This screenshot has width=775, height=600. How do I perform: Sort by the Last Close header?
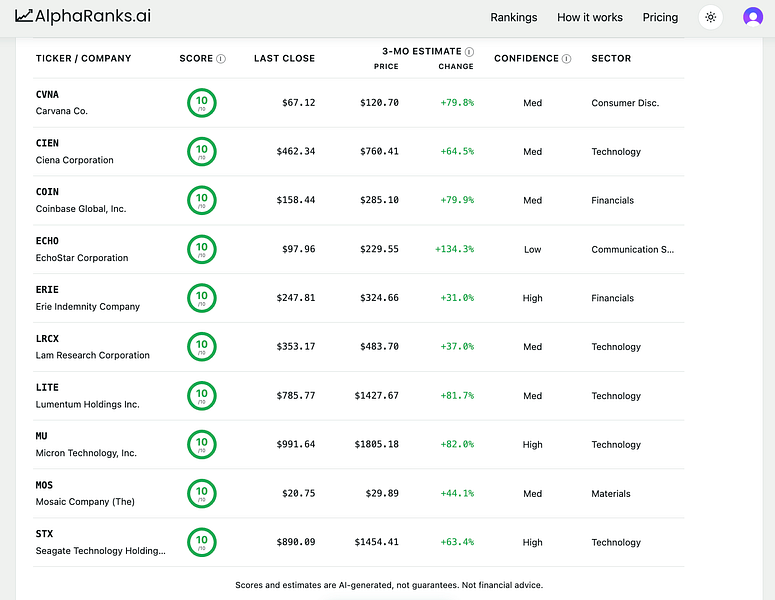point(284,58)
